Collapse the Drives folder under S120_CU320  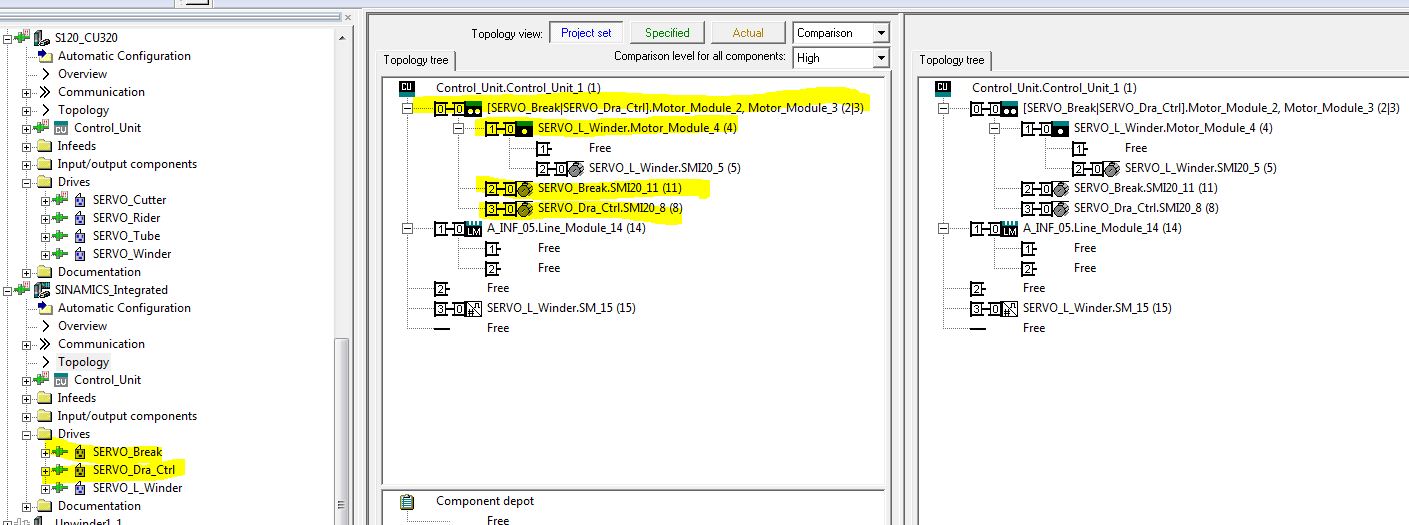tap(27, 182)
